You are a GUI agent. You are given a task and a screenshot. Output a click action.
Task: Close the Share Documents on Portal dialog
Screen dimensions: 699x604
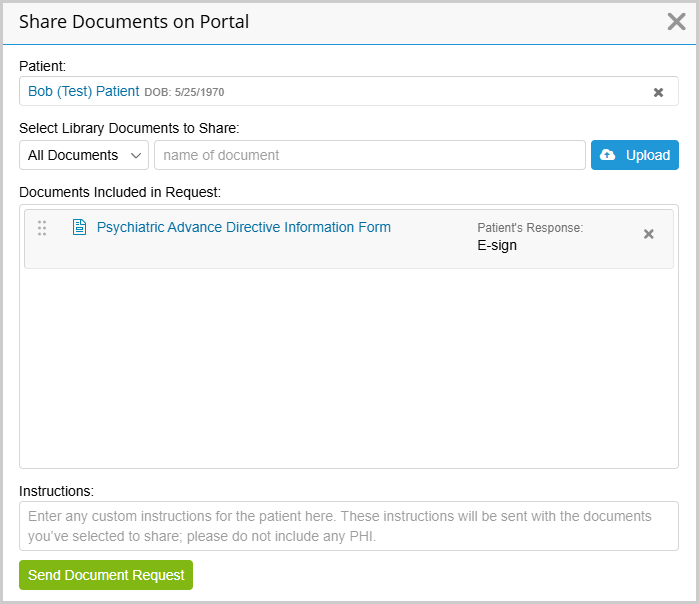point(676,21)
